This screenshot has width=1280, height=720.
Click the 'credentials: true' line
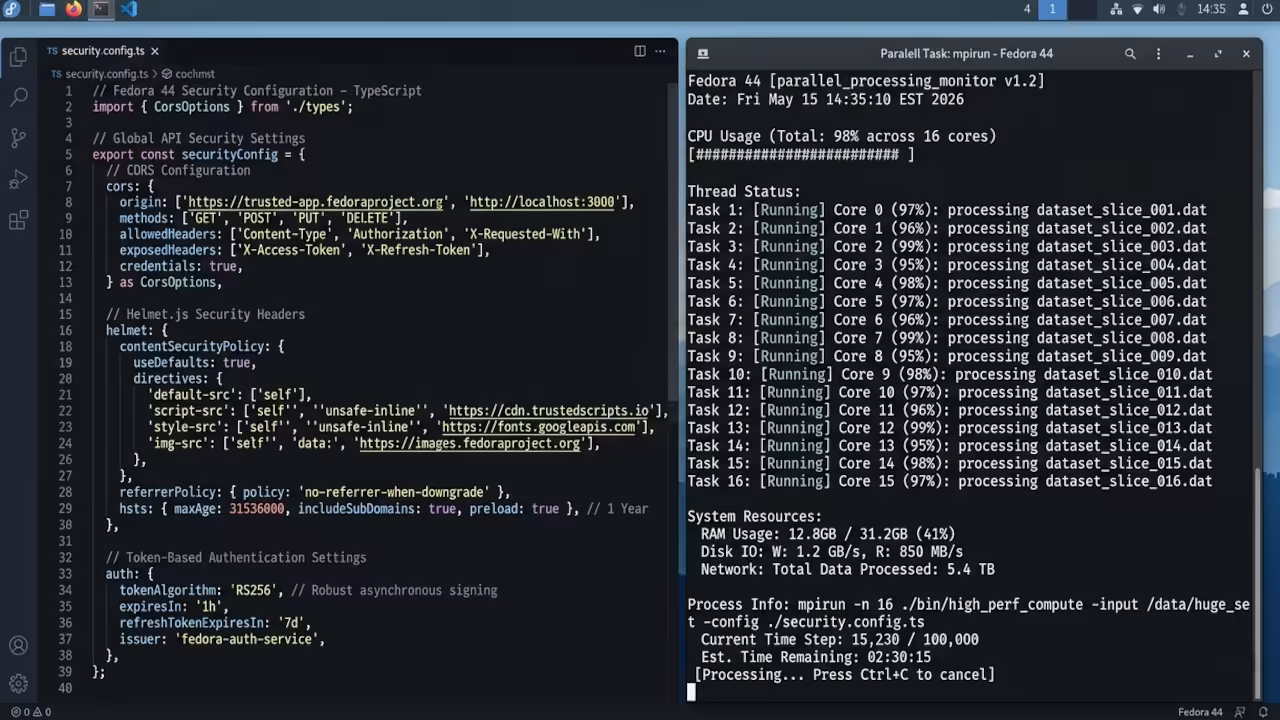[181, 266]
